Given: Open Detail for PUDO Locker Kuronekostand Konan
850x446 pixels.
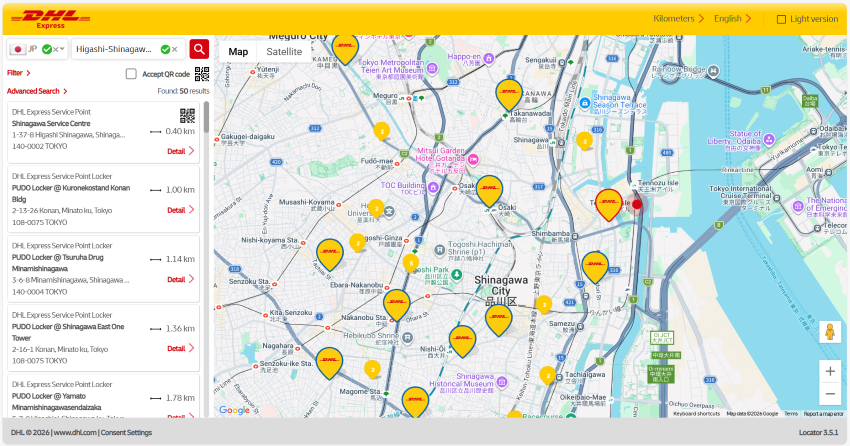Looking at the screenshot, I should point(180,210).
